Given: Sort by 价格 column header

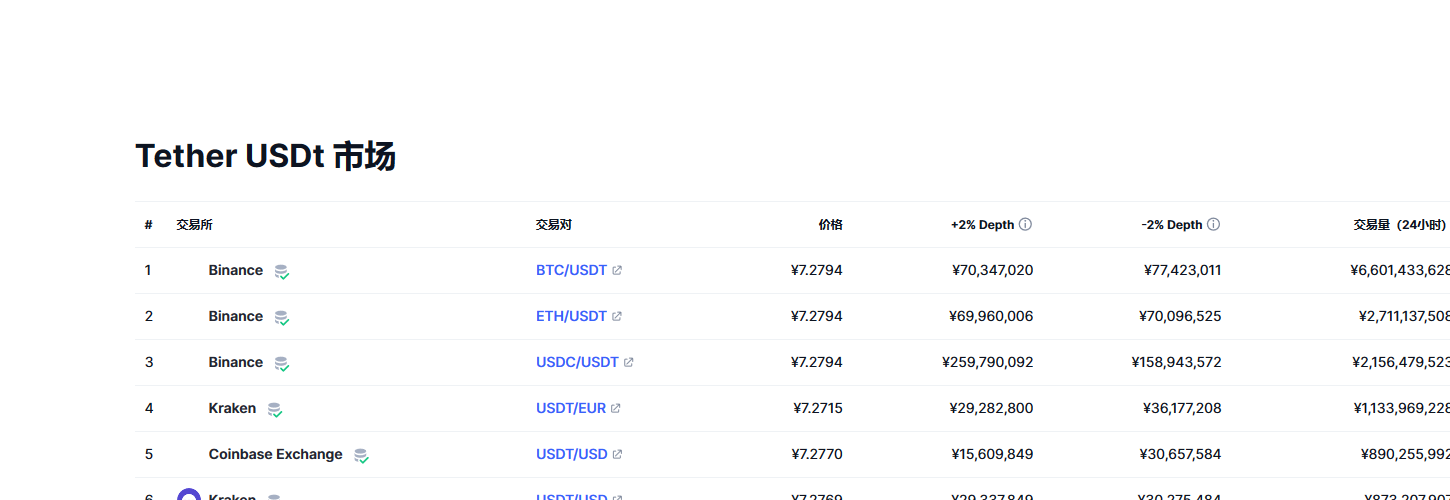Looking at the screenshot, I should pyautogui.click(x=830, y=225).
